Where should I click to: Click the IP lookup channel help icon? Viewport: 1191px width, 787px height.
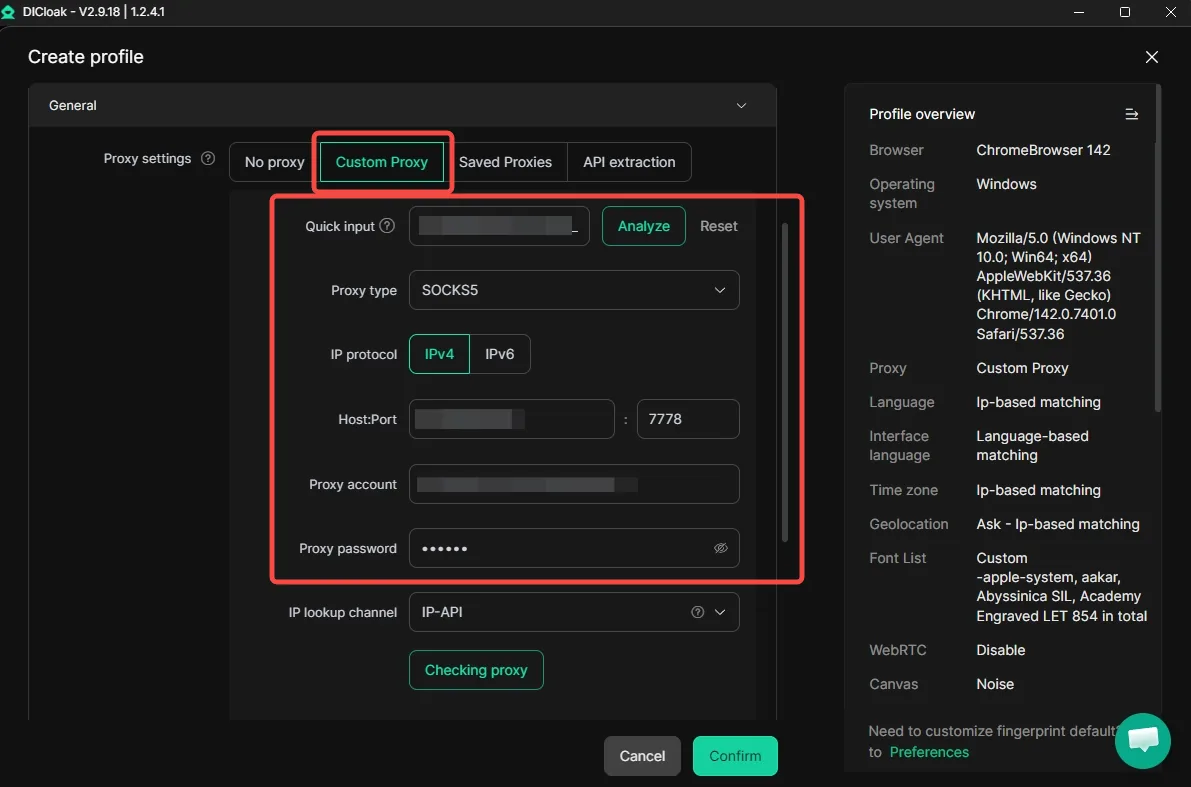click(697, 612)
